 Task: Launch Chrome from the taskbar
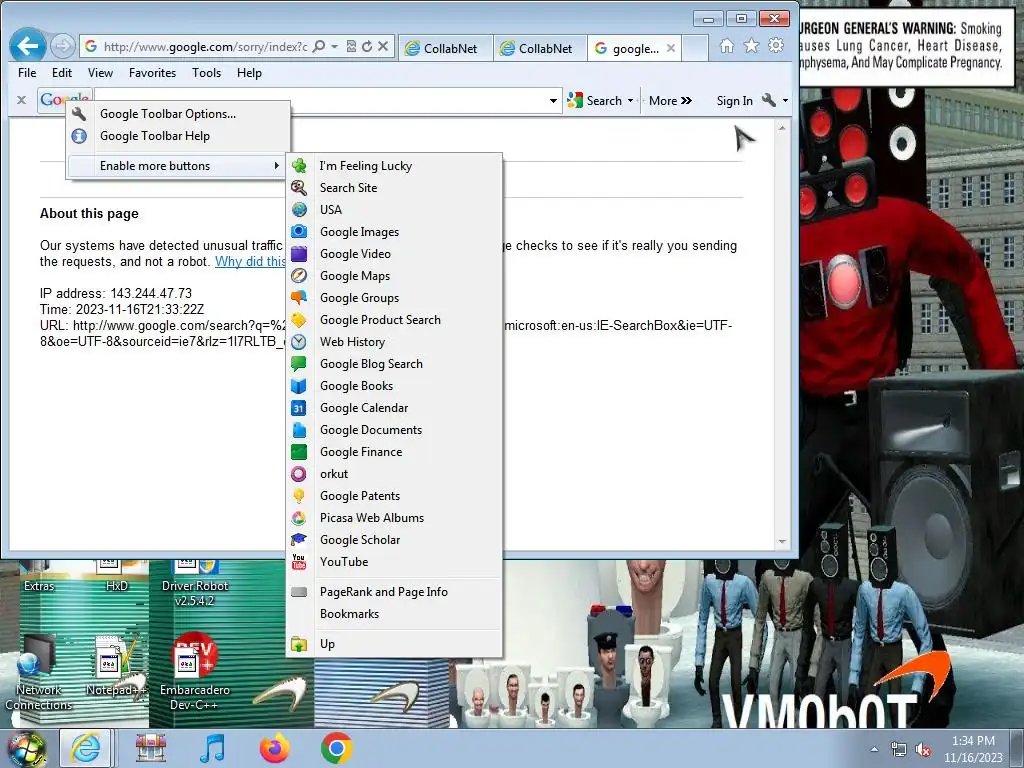tap(336, 748)
